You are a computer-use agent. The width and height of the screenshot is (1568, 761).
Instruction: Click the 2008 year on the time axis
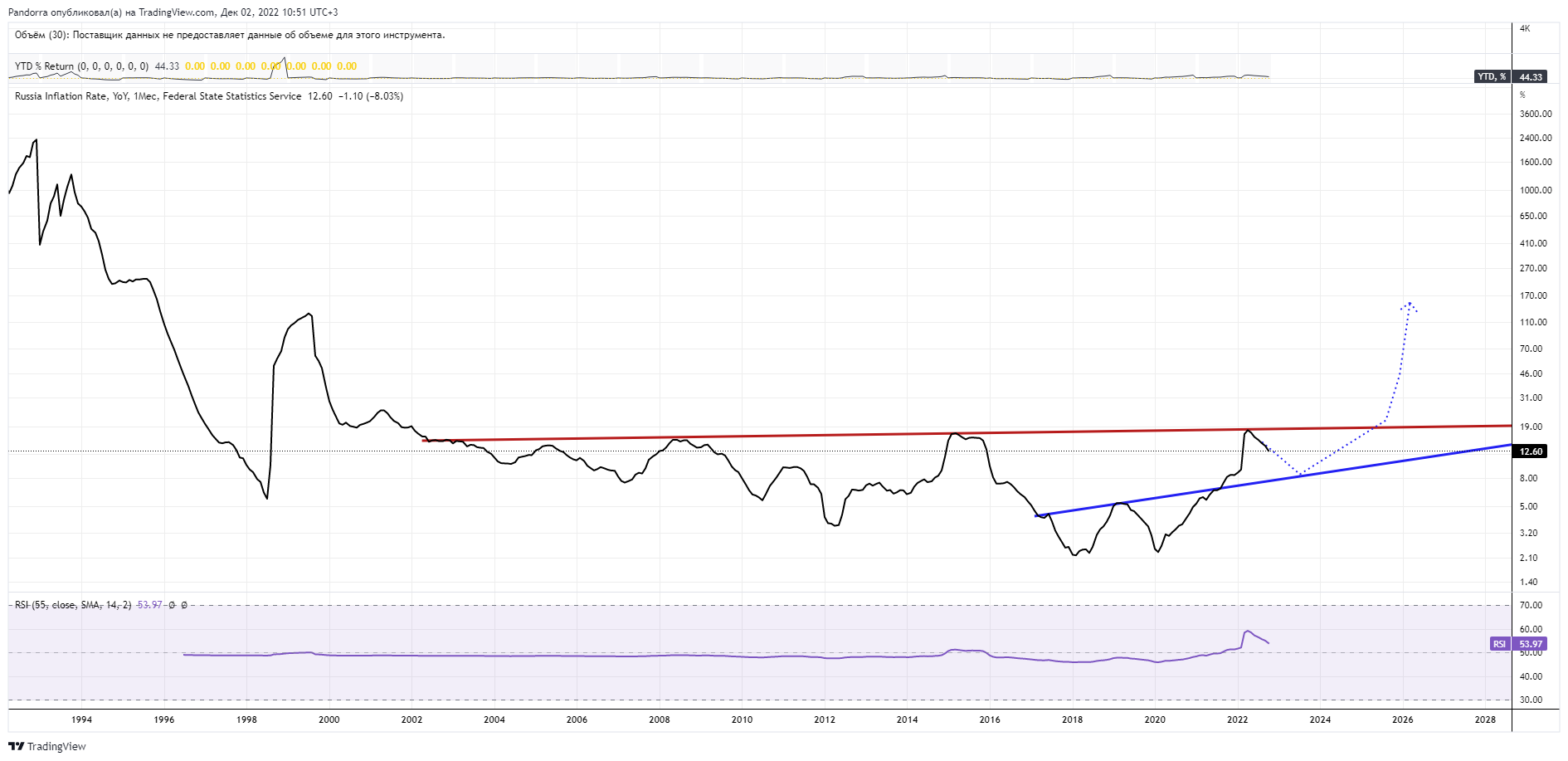660,720
